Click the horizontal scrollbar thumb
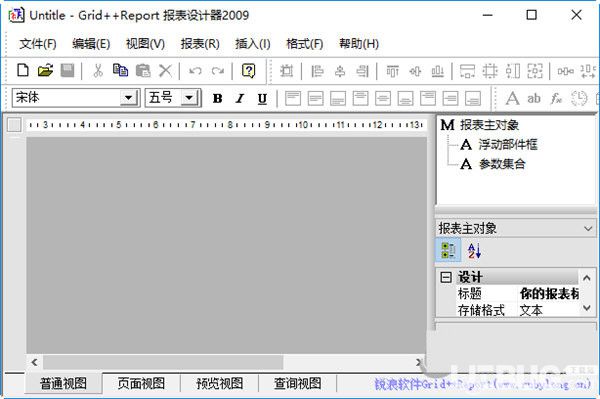Screen dimensions: 600x399 pyautogui.click(x=163, y=362)
